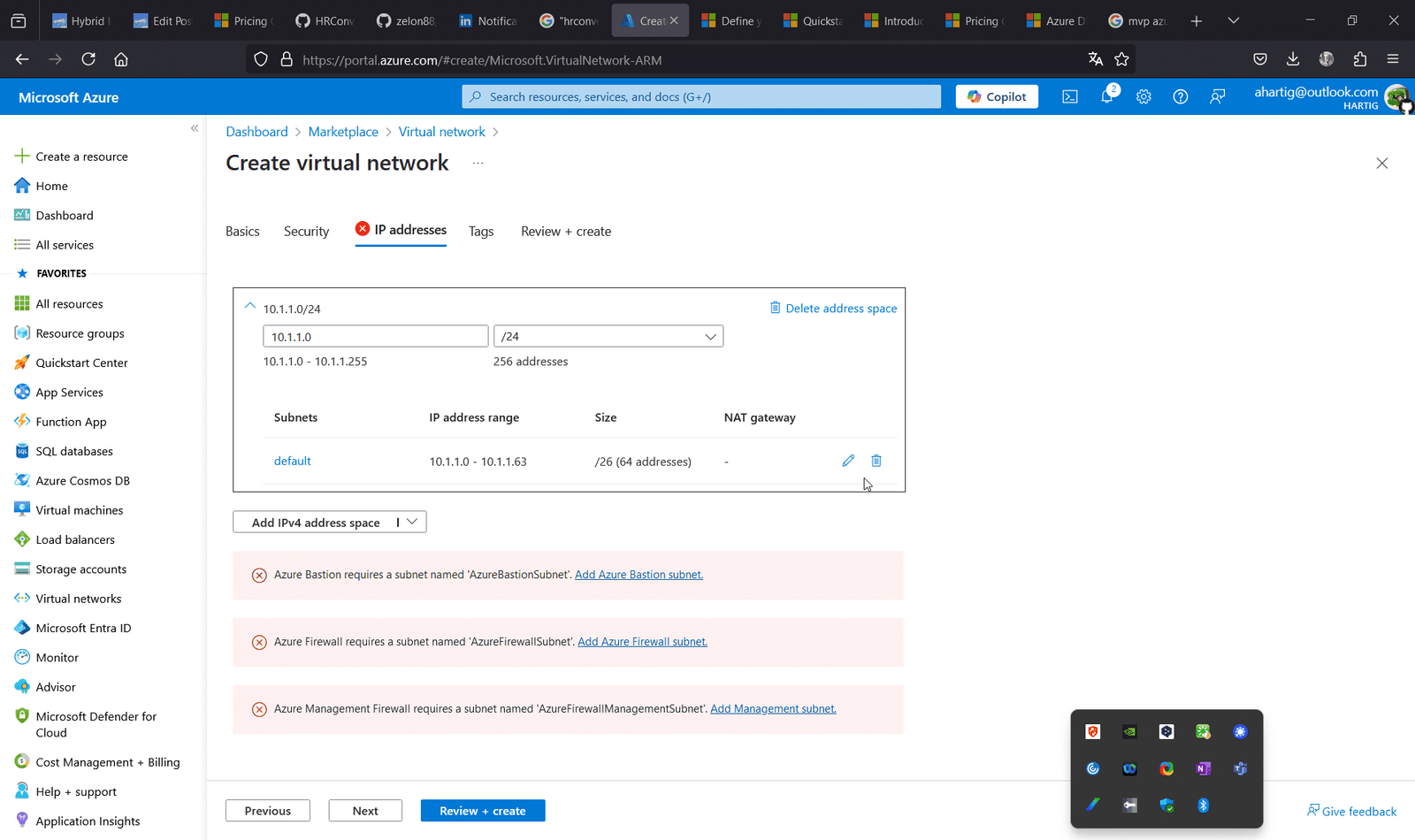Edit the default subnet with the pencil icon
The height and width of the screenshot is (840, 1415).
tap(847, 460)
